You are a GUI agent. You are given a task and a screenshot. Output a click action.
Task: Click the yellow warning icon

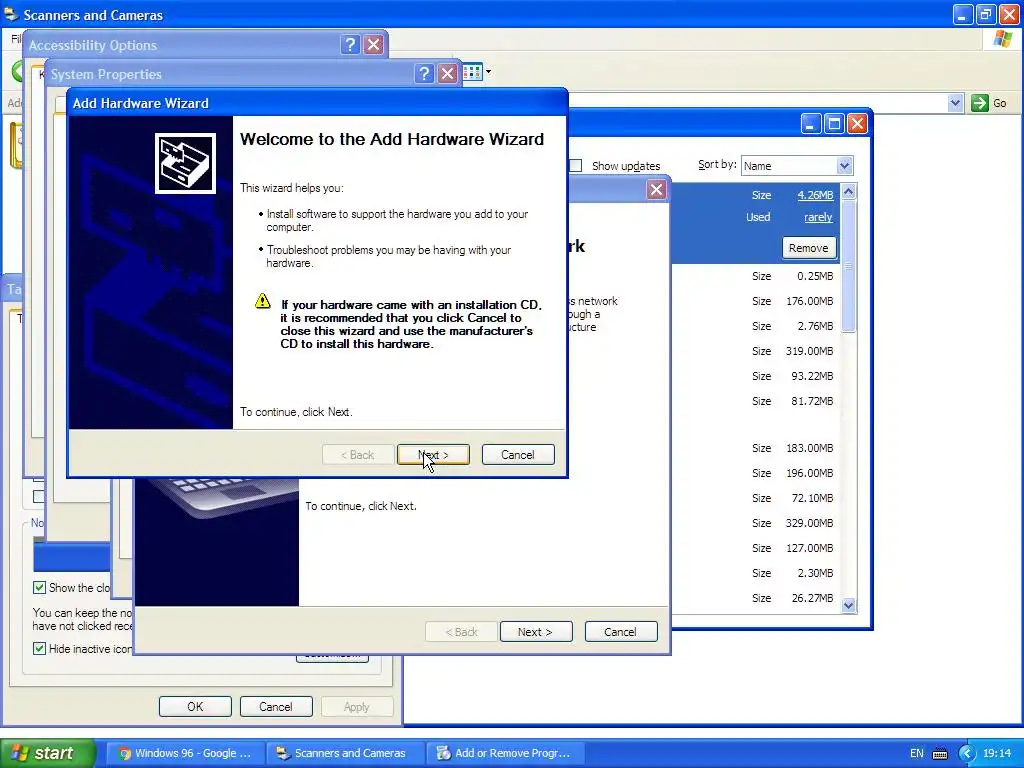tap(263, 301)
